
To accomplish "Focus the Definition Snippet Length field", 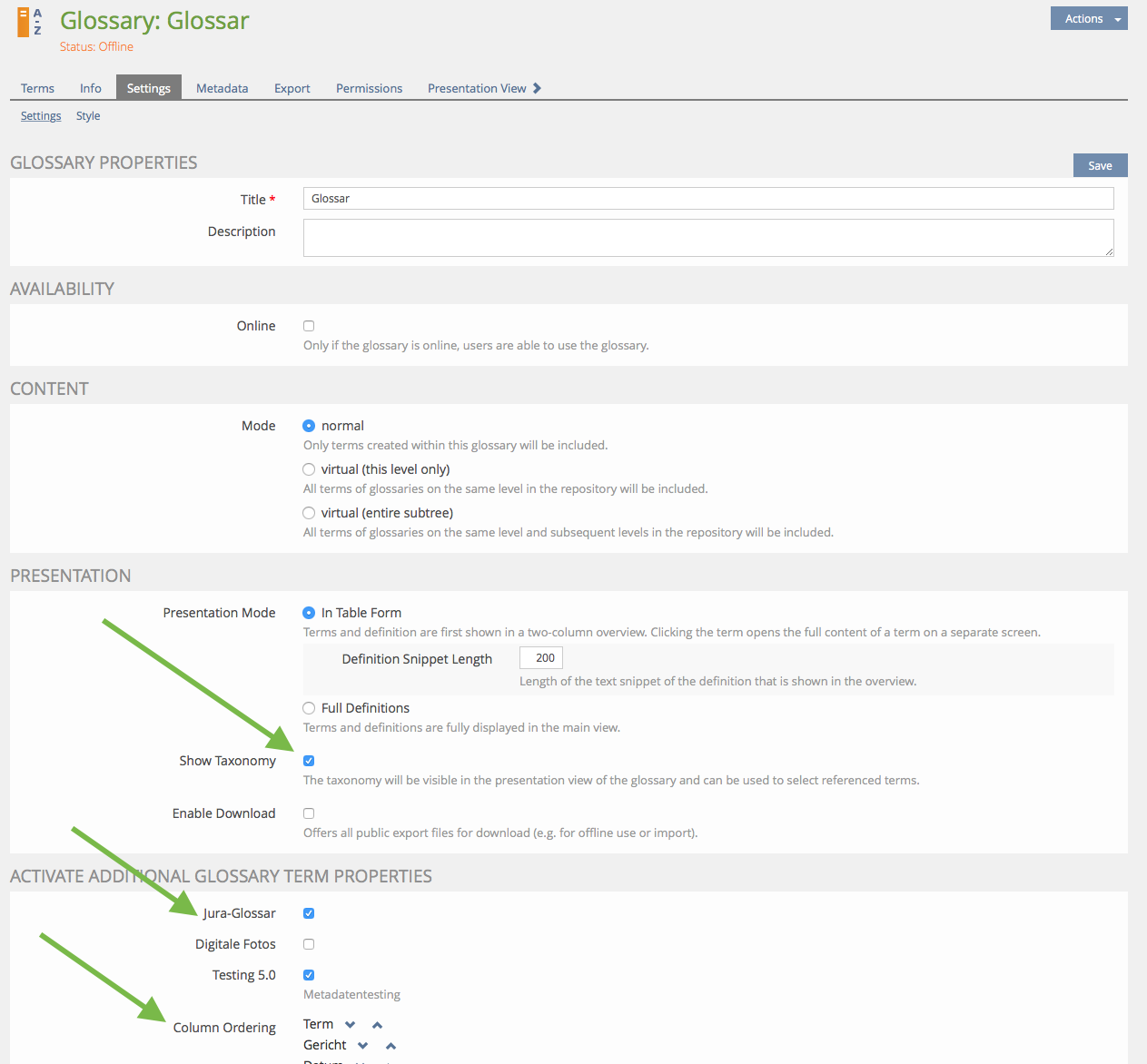I will coord(541,658).
